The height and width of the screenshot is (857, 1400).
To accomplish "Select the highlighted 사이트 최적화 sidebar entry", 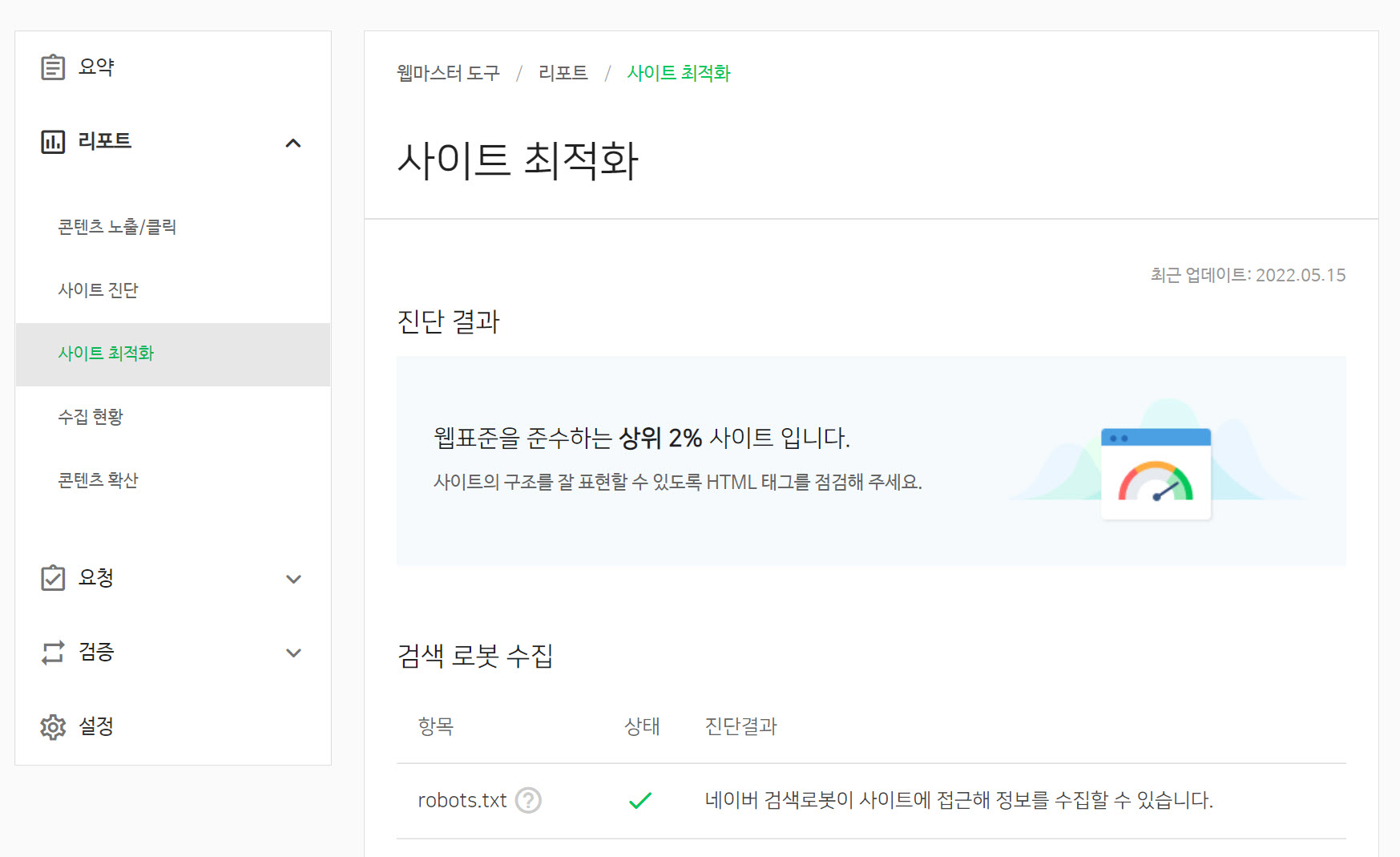I will (x=107, y=353).
